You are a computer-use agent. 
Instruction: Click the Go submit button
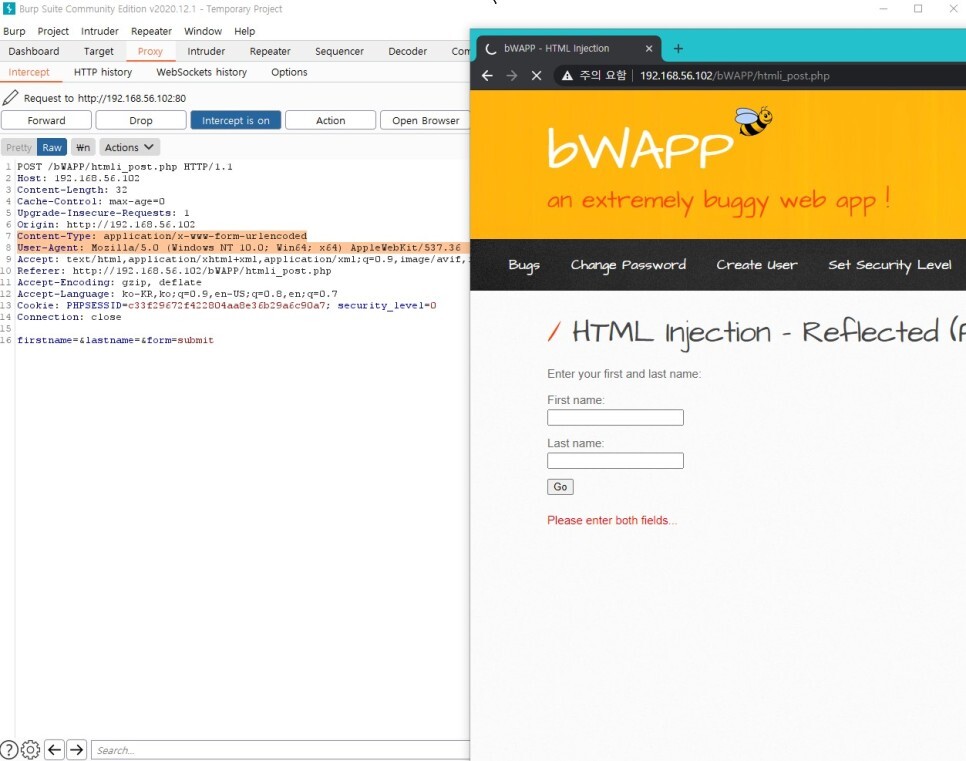tap(560, 487)
